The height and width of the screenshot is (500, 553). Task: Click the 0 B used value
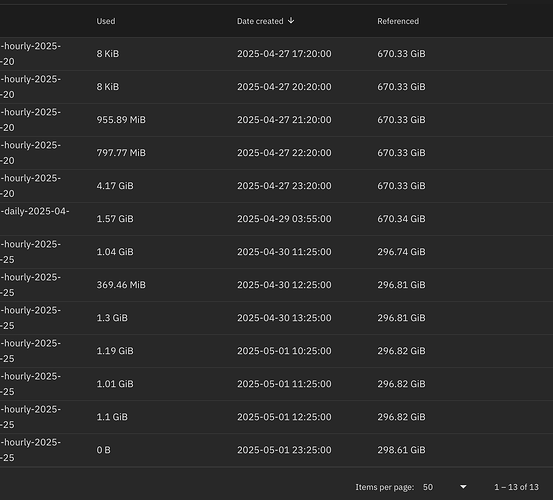click(x=103, y=450)
